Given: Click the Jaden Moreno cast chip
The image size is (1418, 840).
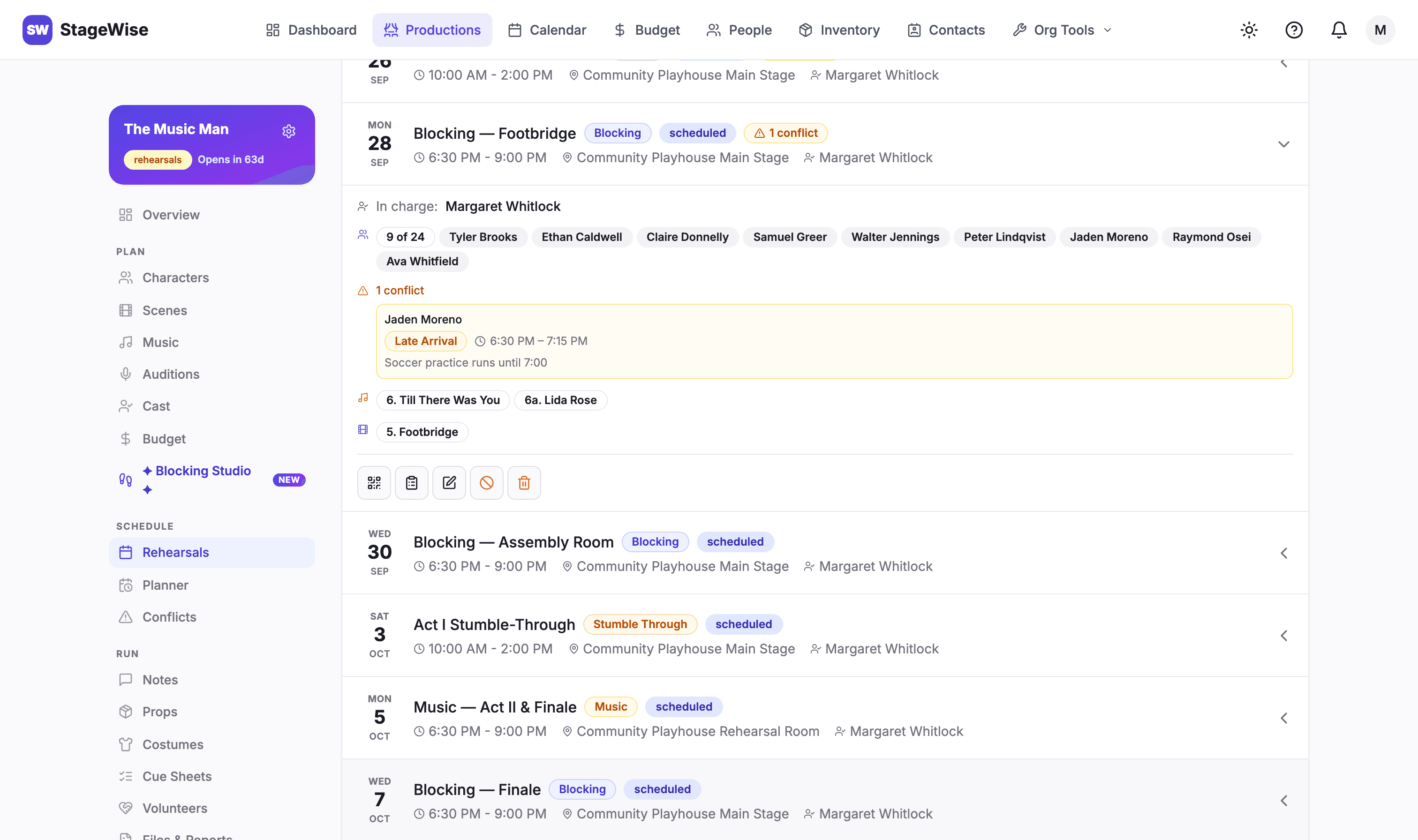Looking at the screenshot, I should 1109,237.
